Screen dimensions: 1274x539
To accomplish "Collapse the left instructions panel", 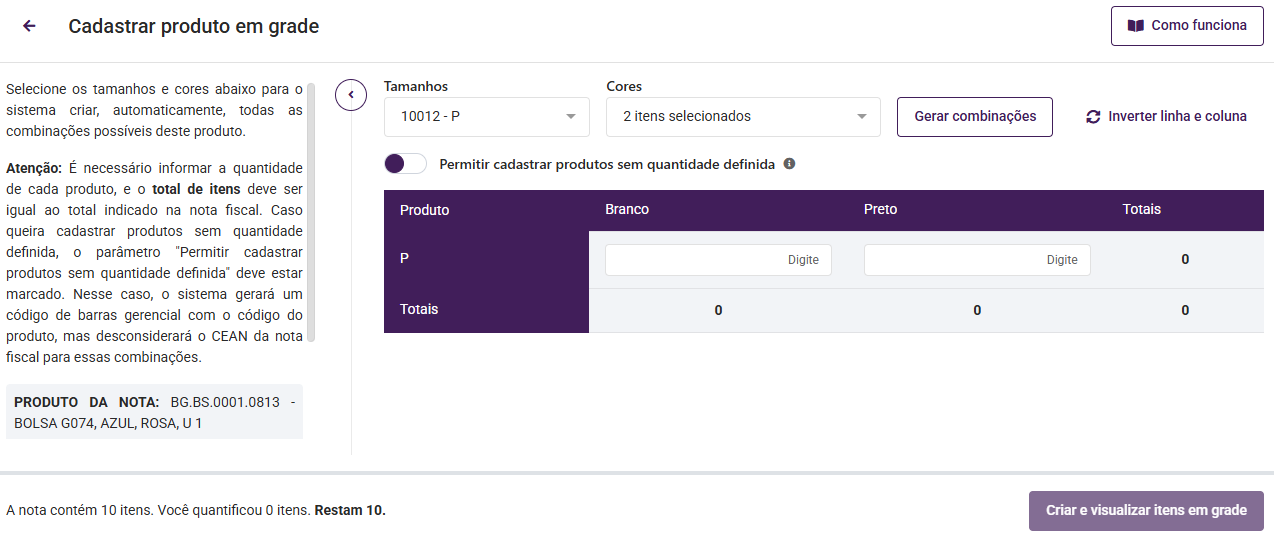I will (351, 95).
